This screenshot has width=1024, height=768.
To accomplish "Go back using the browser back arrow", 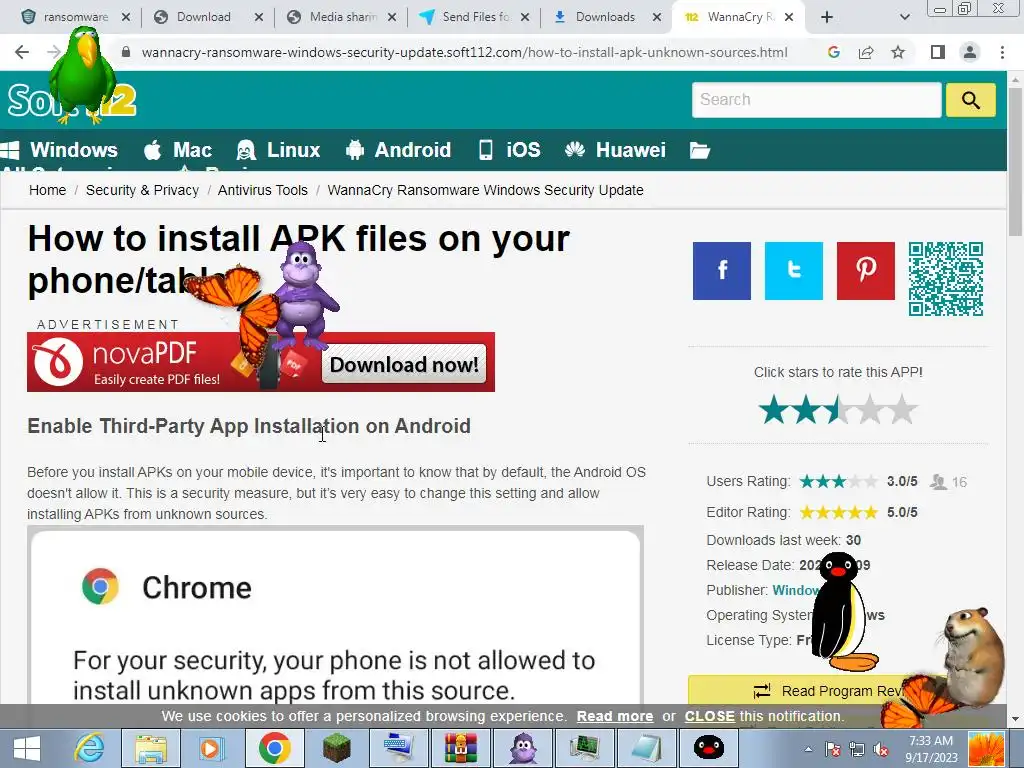I will point(22,52).
